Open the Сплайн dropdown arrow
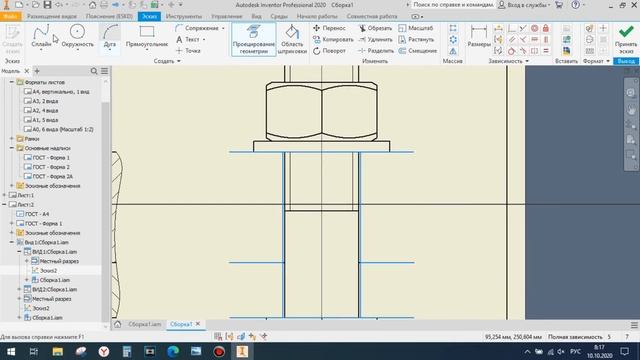Image resolution: width=640 pixels, height=360 pixels. (41, 50)
